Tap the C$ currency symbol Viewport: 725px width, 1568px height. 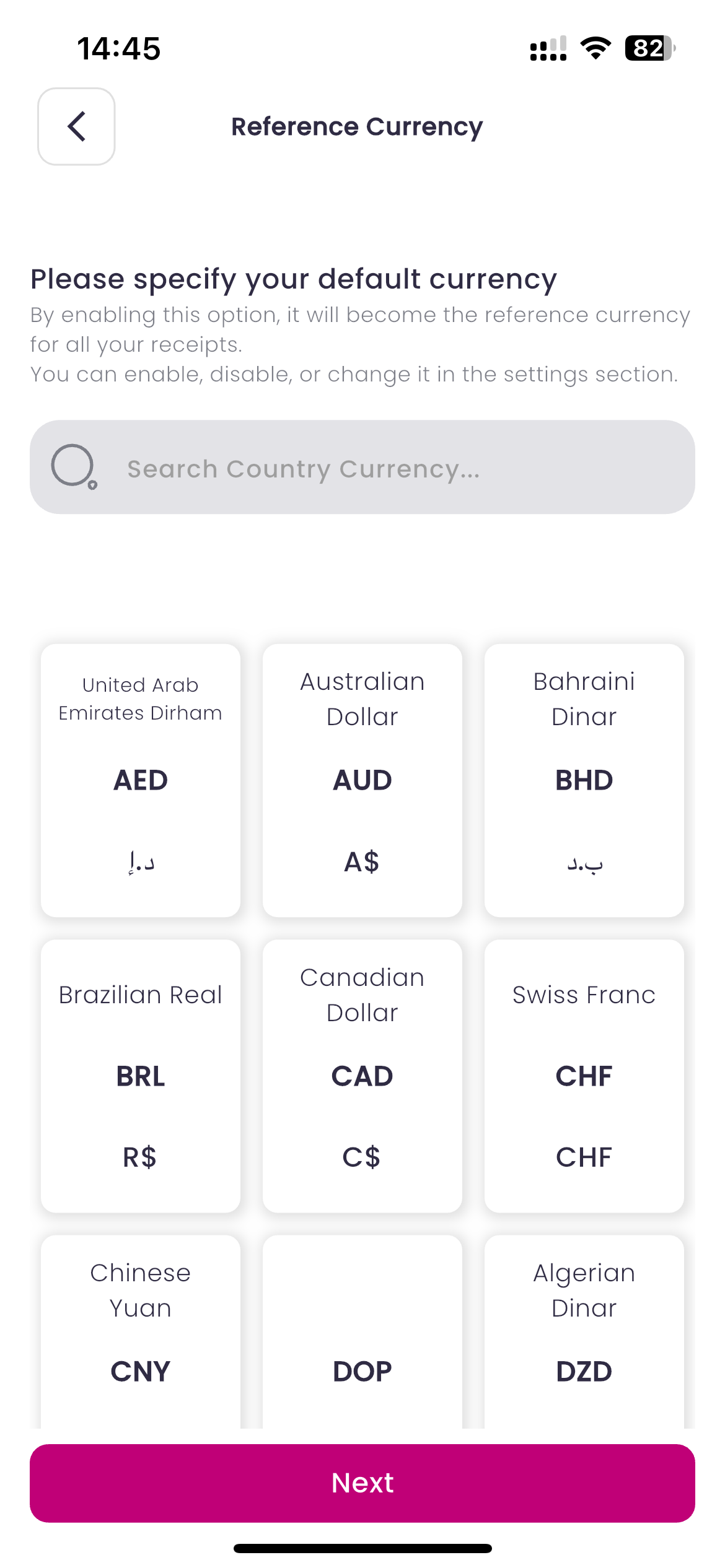pos(362,1157)
